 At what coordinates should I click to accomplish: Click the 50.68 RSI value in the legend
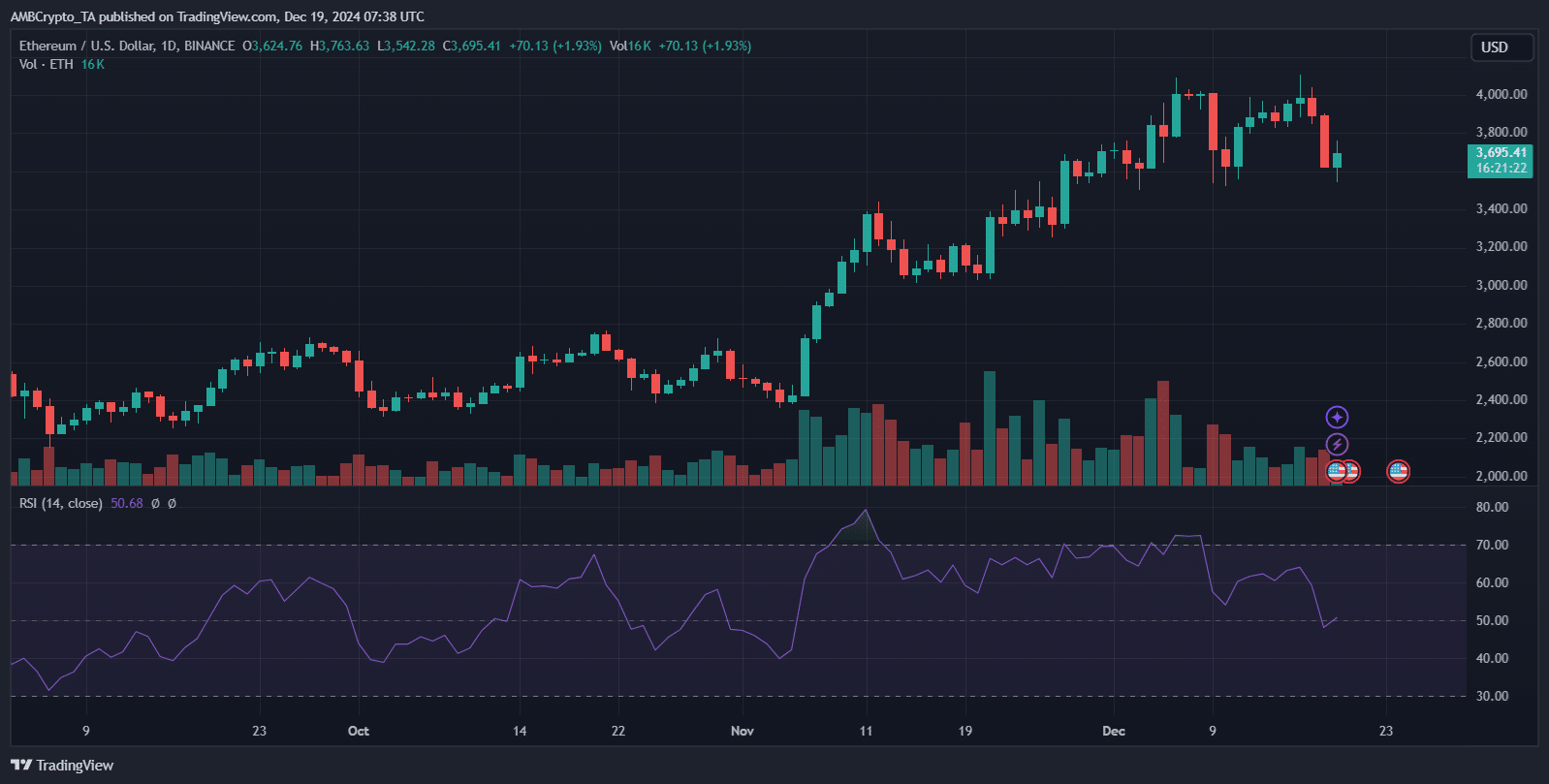tap(127, 503)
